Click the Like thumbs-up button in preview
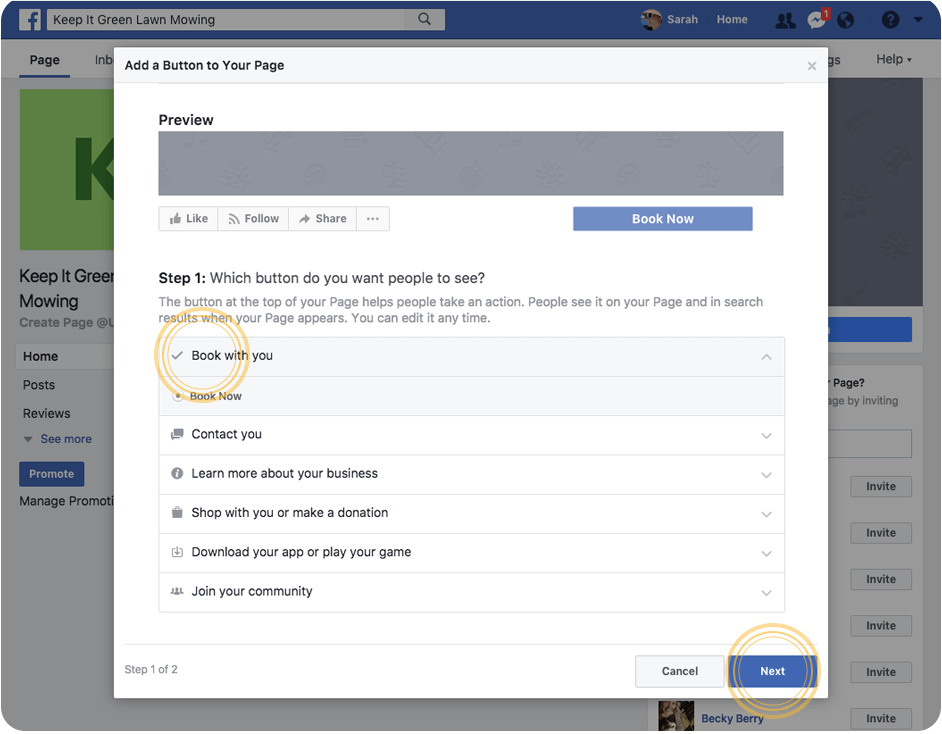Image resolution: width=942 pixels, height=734 pixels. click(189, 219)
